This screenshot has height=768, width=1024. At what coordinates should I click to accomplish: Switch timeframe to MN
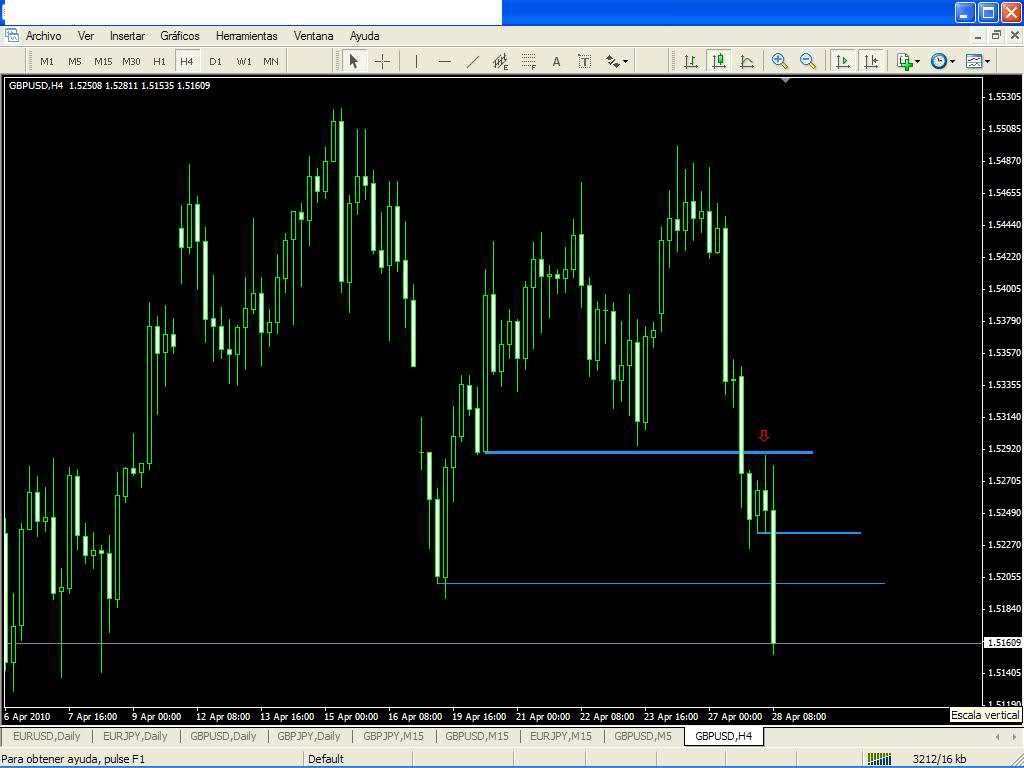tap(271, 61)
